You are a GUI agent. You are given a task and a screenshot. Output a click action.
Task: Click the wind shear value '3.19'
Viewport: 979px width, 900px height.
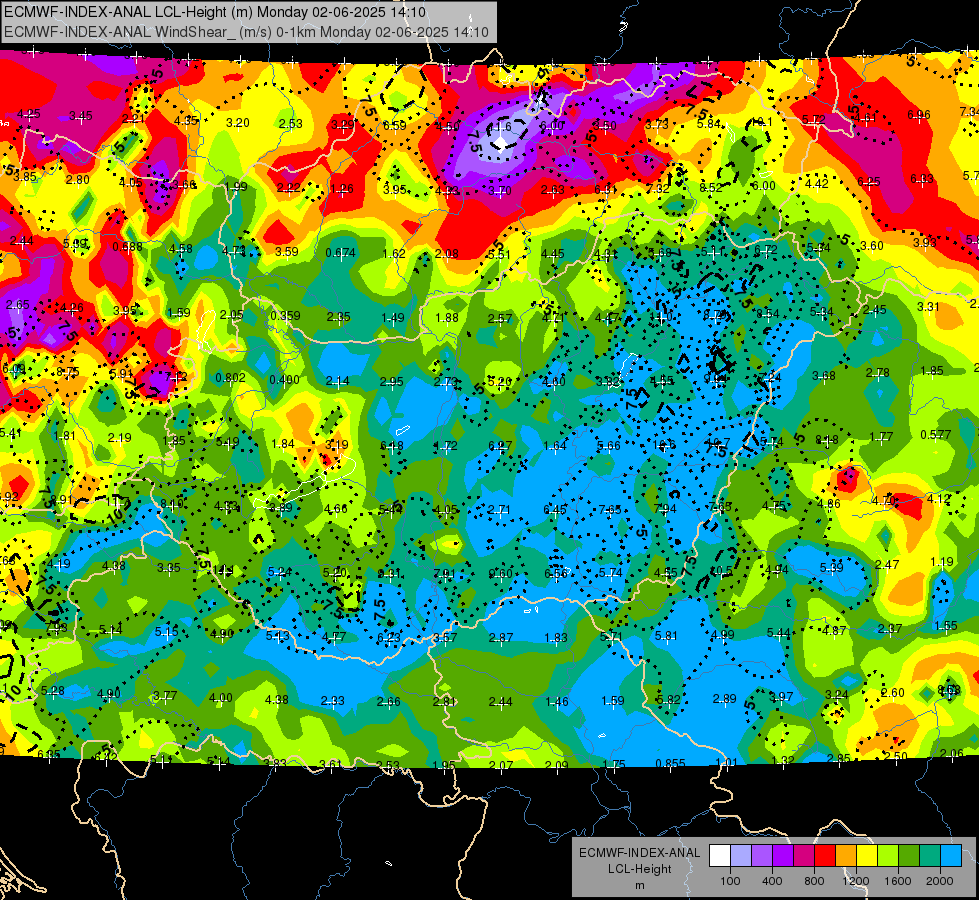337,445
